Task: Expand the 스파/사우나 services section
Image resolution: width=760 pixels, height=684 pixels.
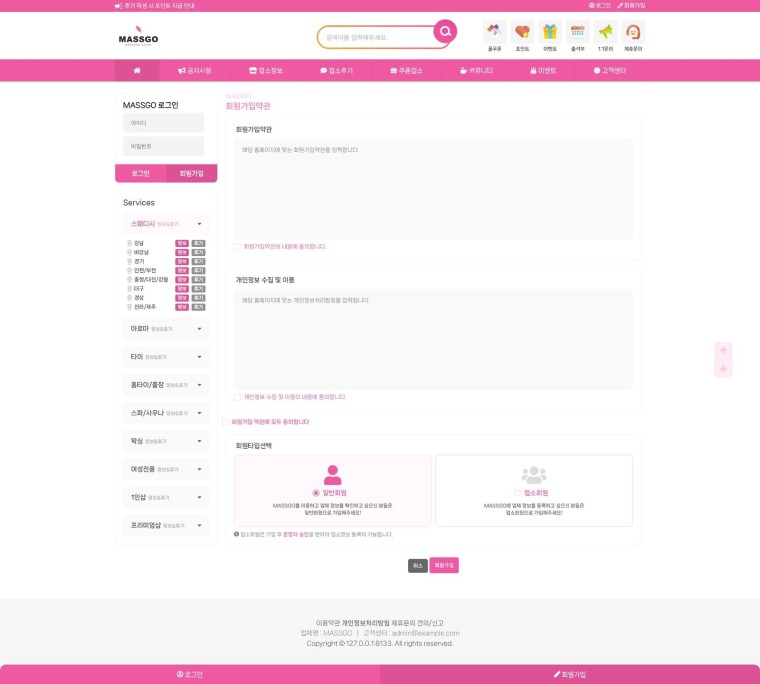Action: tap(166, 413)
